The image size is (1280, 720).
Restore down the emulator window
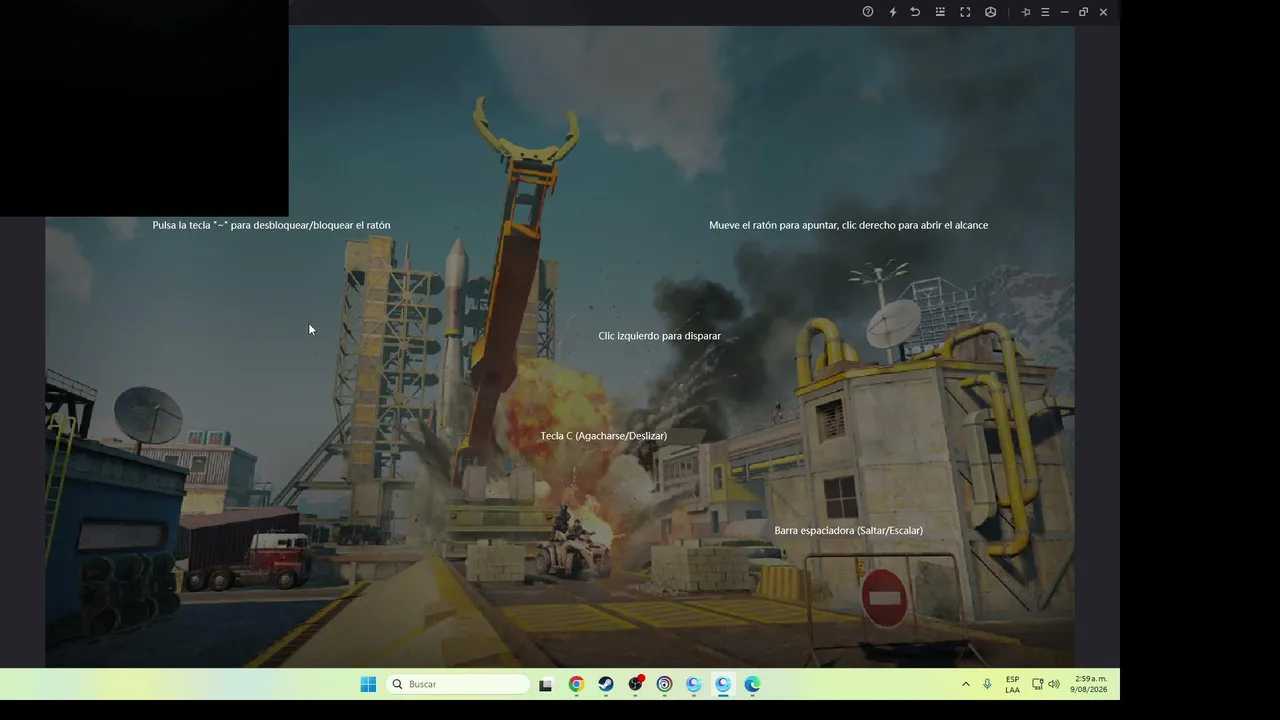pyautogui.click(x=1083, y=12)
